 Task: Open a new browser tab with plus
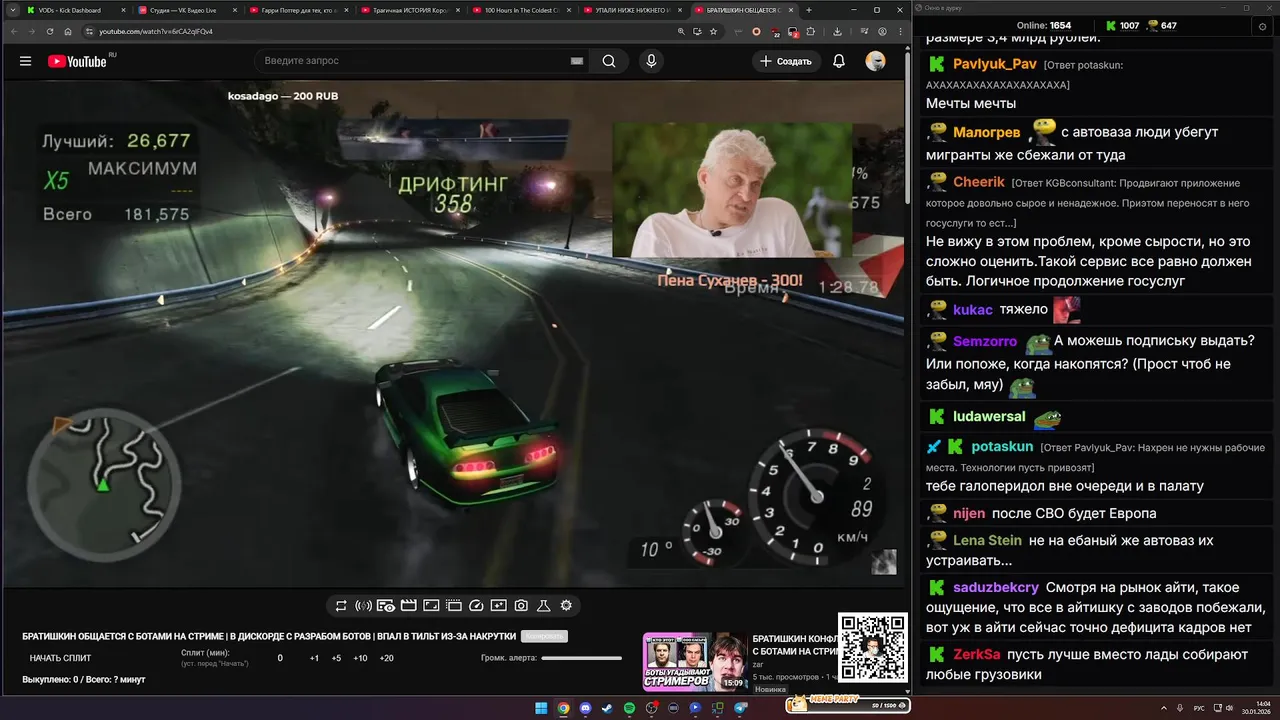tap(809, 10)
